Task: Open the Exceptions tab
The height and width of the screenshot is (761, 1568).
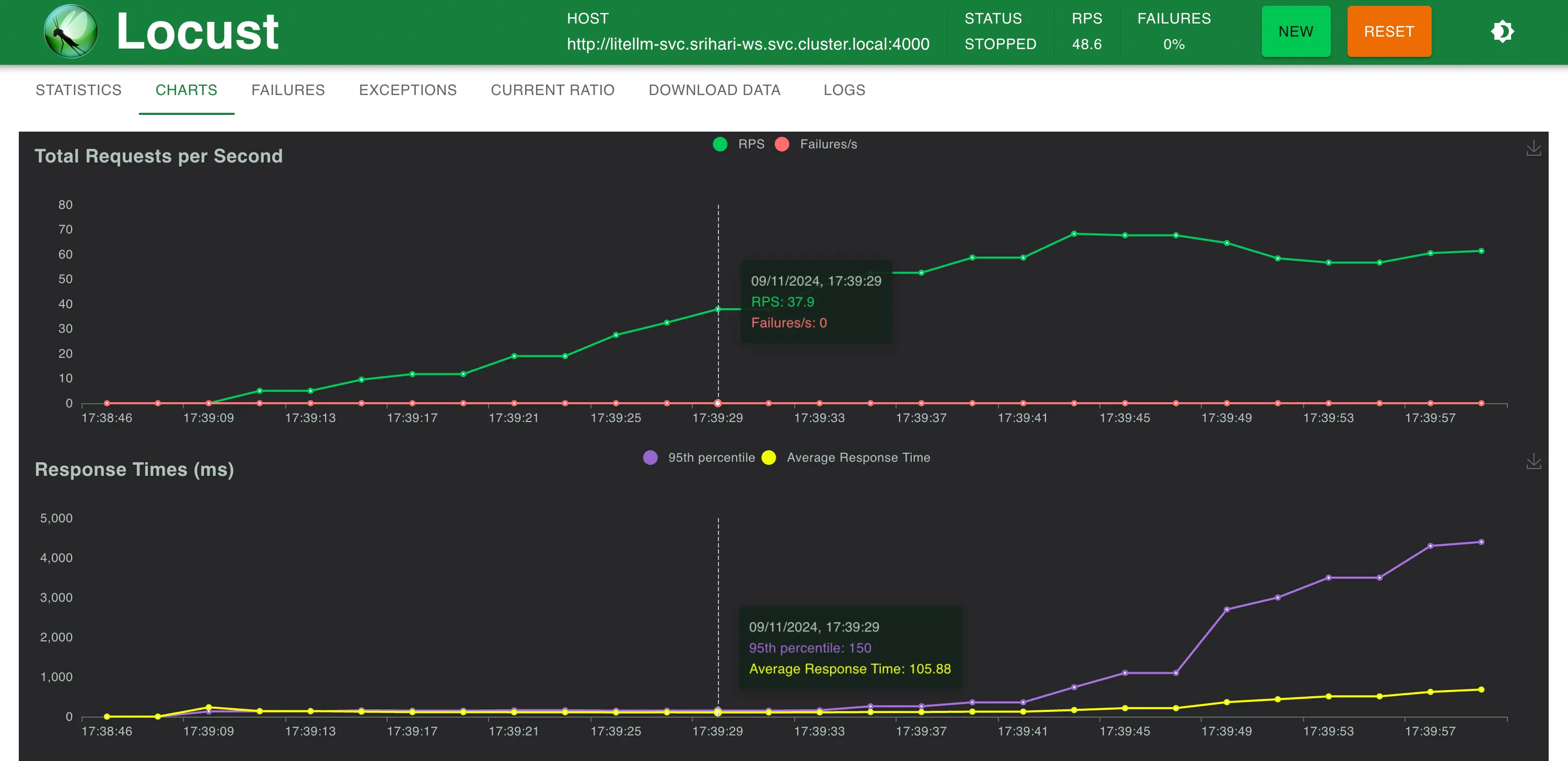Action: [x=407, y=90]
